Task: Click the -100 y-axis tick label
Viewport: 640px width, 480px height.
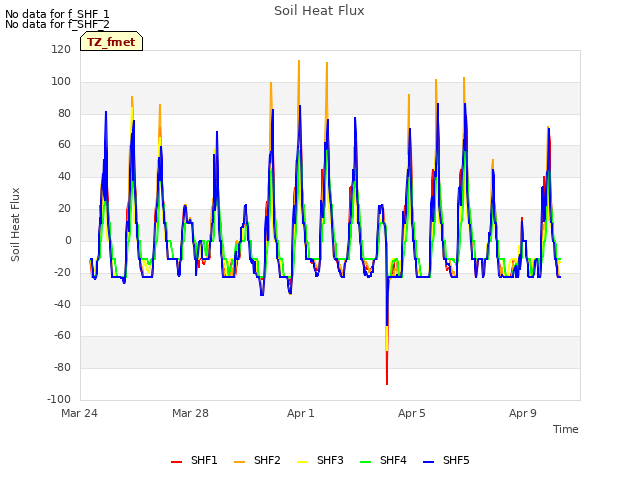Action: pyautogui.click(x=59, y=399)
